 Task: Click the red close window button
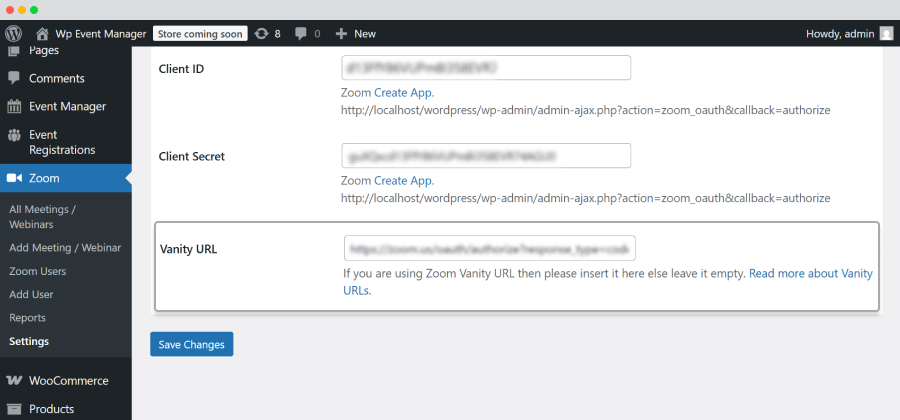(x=10, y=10)
